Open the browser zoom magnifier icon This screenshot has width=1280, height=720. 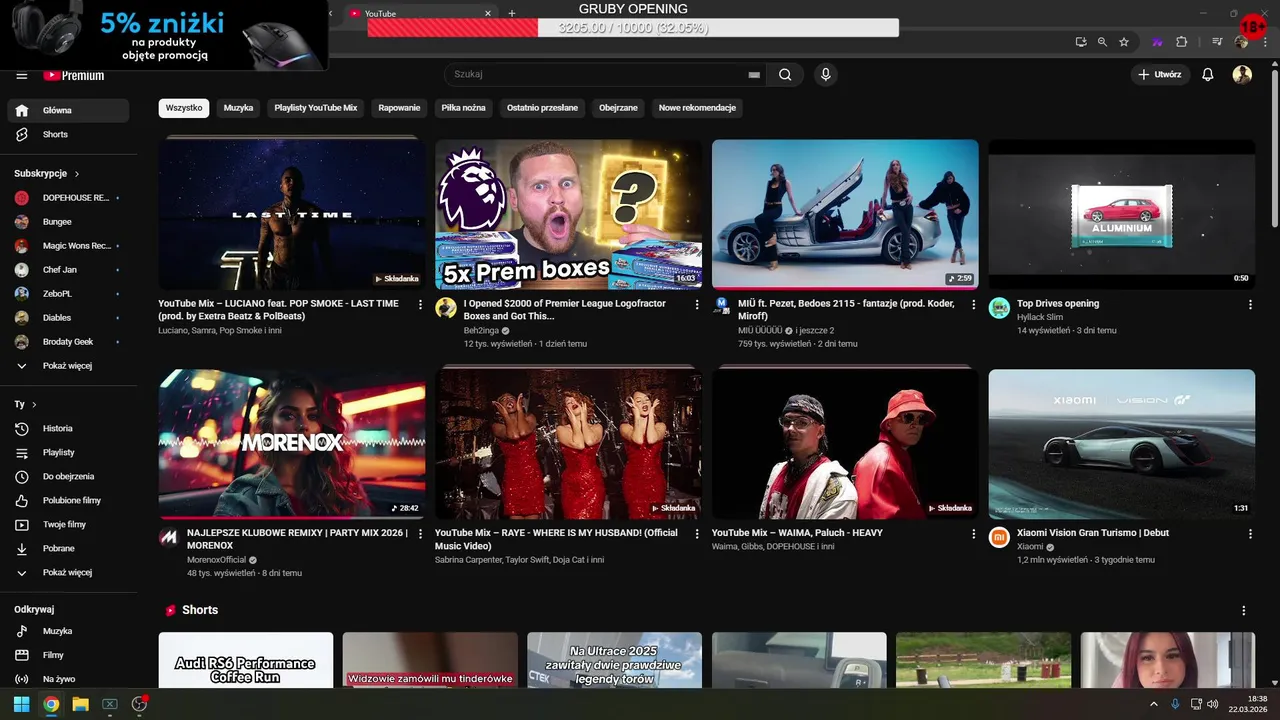point(1102,42)
